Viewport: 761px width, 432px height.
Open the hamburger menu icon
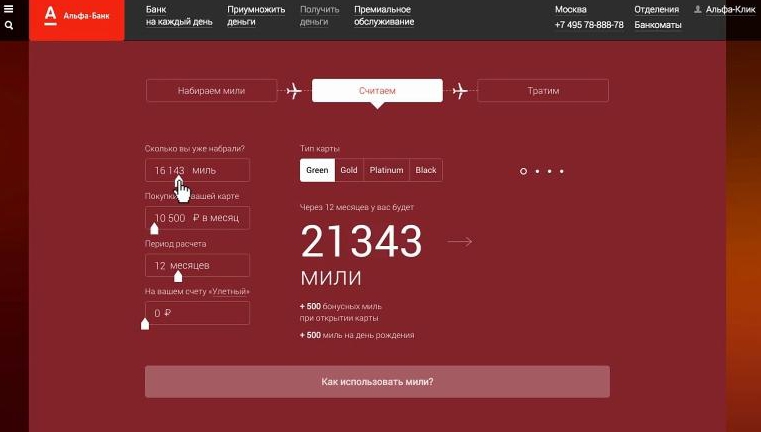[9, 9]
